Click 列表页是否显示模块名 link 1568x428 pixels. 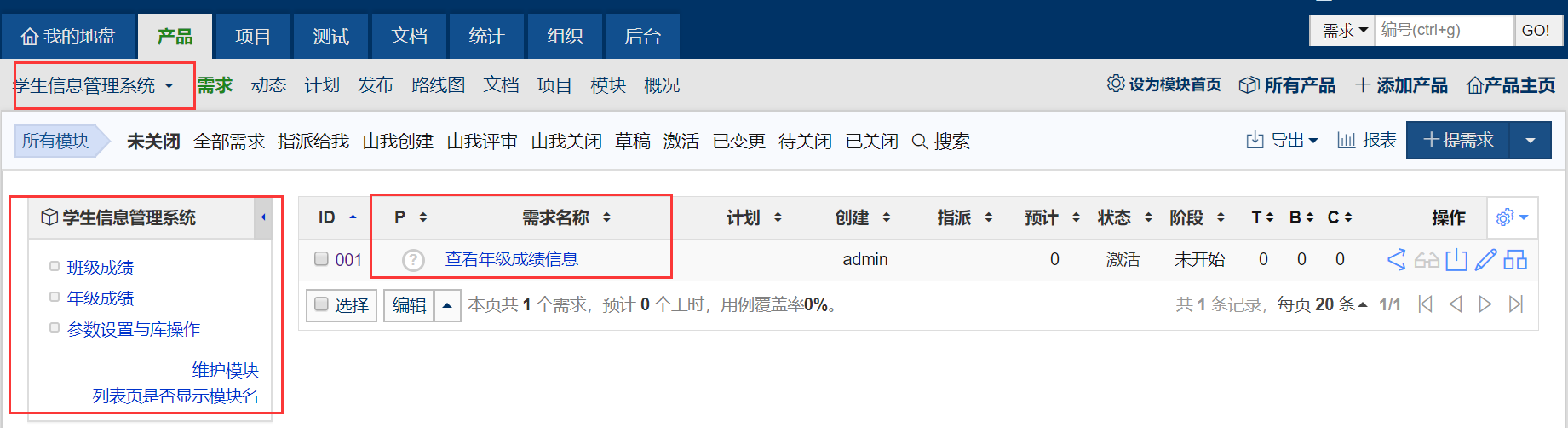[175, 396]
